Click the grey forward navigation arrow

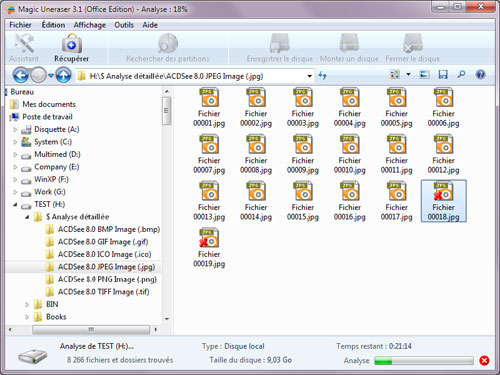[x=38, y=75]
